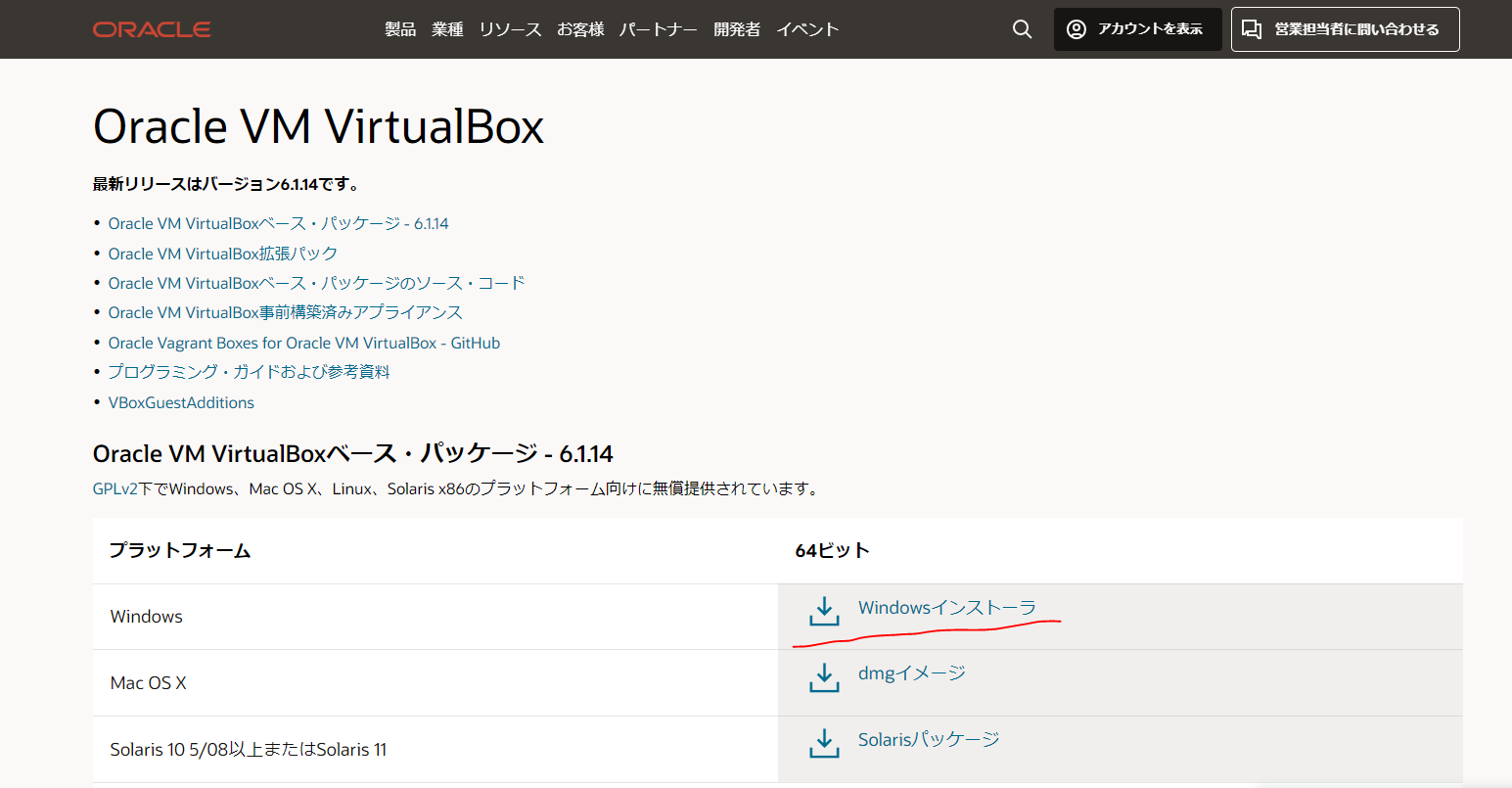The image size is (1512, 788).
Task: Open the VirtualBox事前構築済みアプライアンス link
Action: (286, 312)
